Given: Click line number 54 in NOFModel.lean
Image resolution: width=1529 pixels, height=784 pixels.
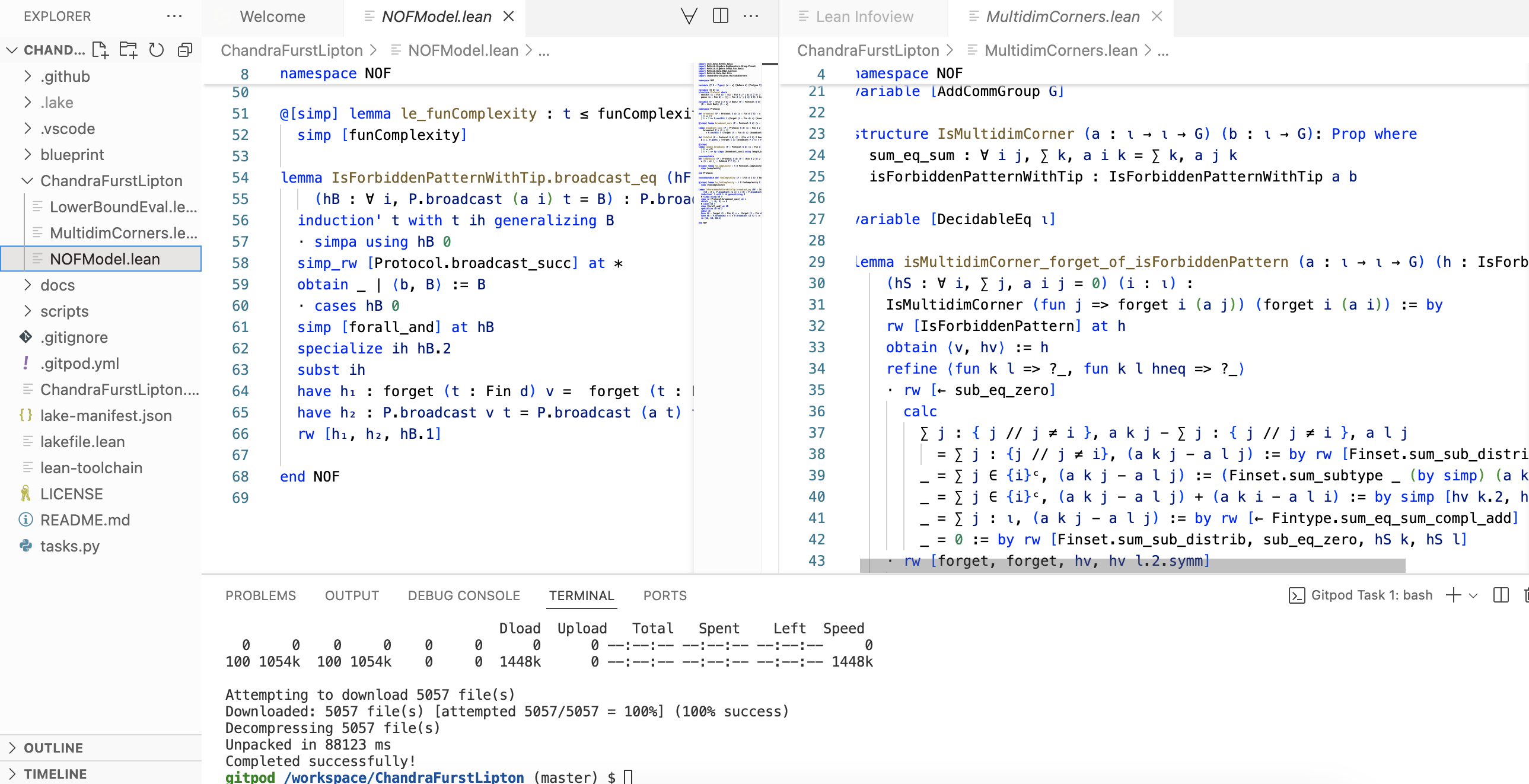Looking at the screenshot, I should [x=240, y=177].
